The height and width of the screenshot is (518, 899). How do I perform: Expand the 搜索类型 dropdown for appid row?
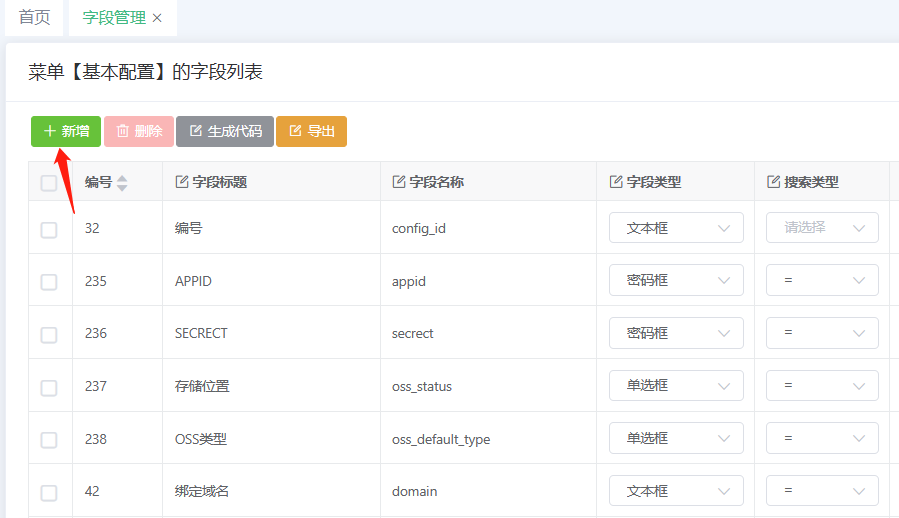coord(822,281)
